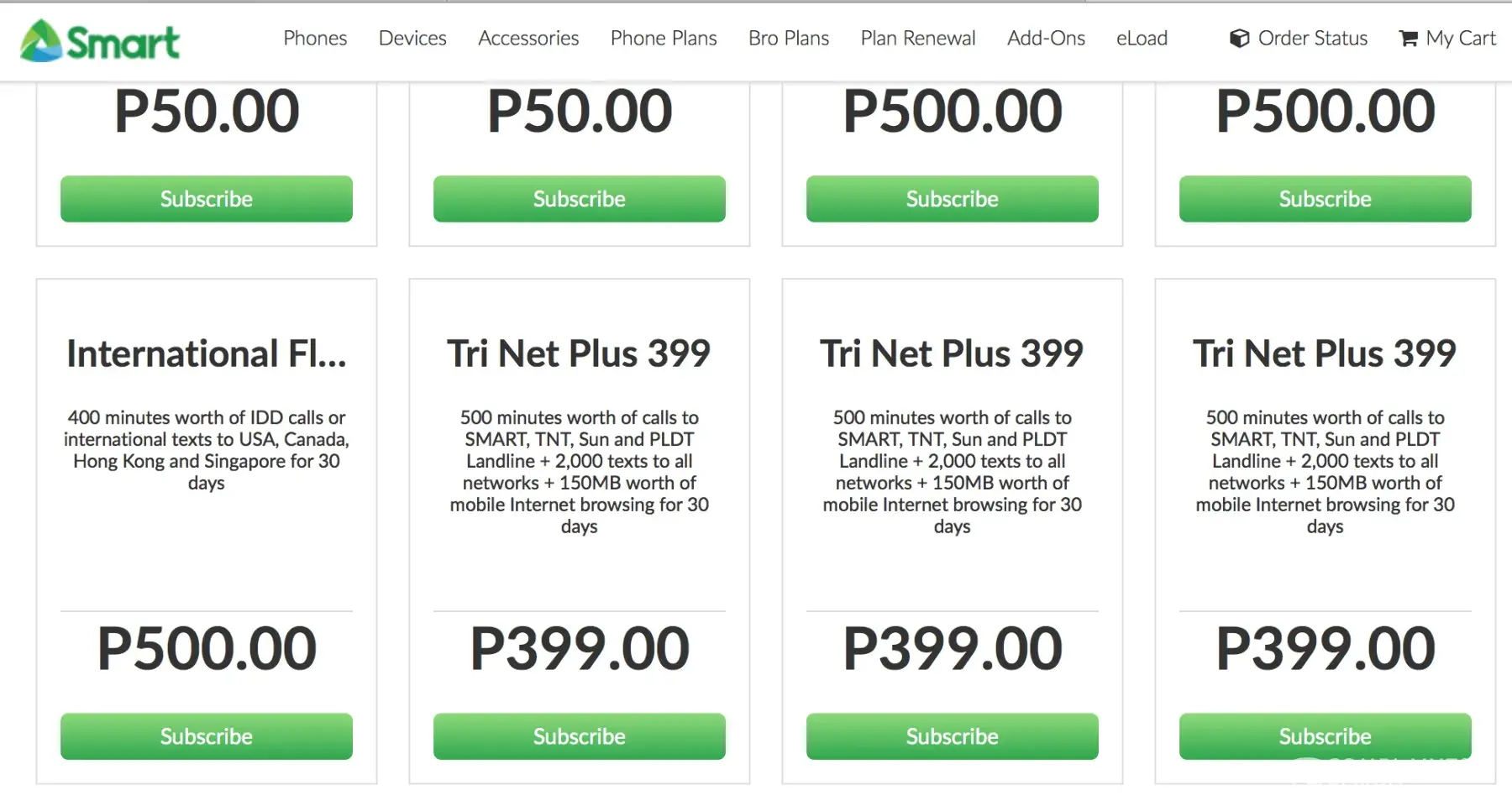
Task: Select Accessories in the top navigation
Action: pyautogui.click(x=528, y=39)
